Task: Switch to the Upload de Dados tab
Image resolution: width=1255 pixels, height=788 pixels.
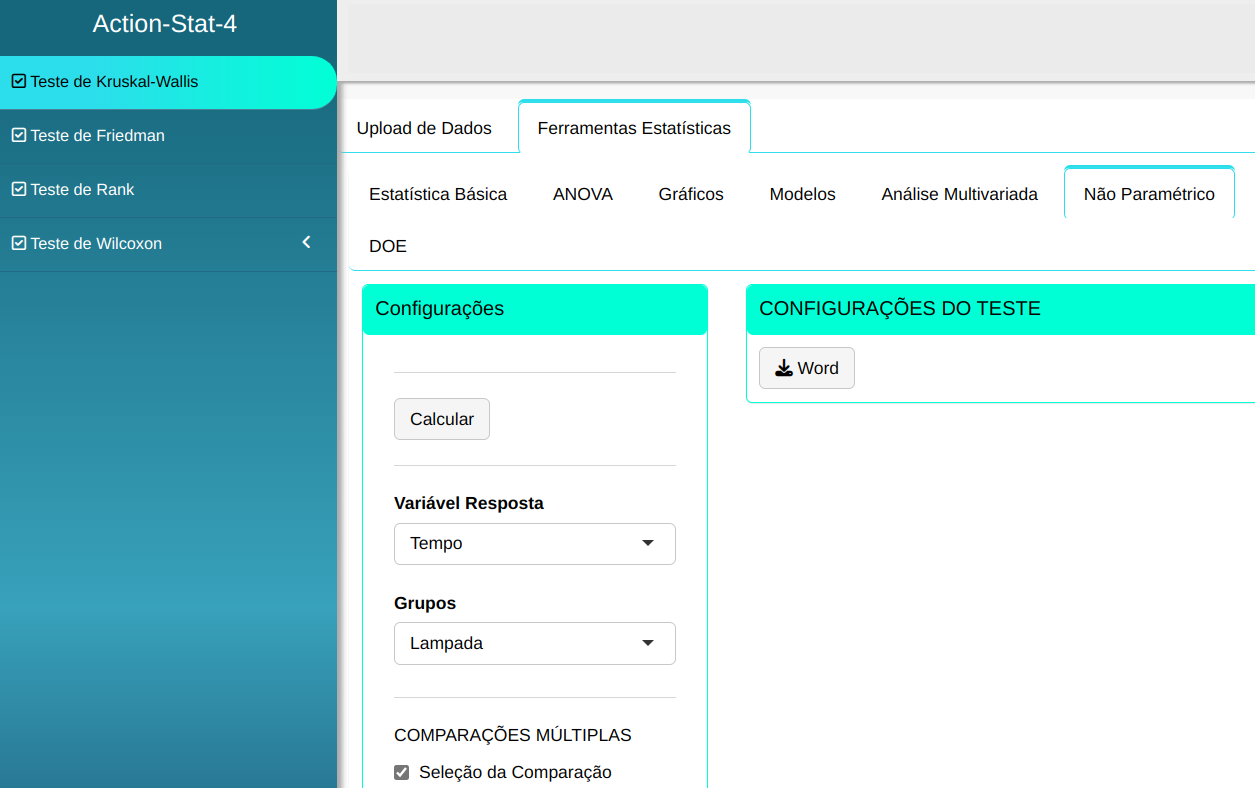Action: pyautogui.click(x=424, y=128)
